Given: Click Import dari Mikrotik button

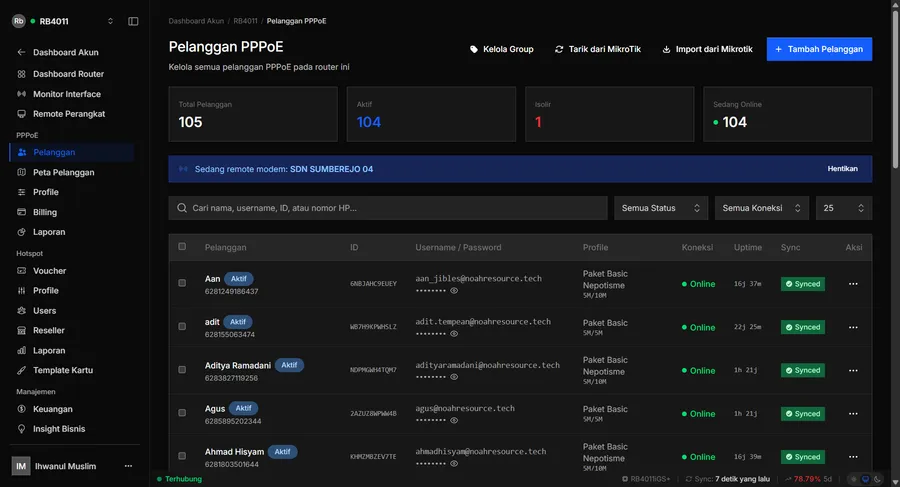Looking at the screenshot, I should tap(708, 49).
